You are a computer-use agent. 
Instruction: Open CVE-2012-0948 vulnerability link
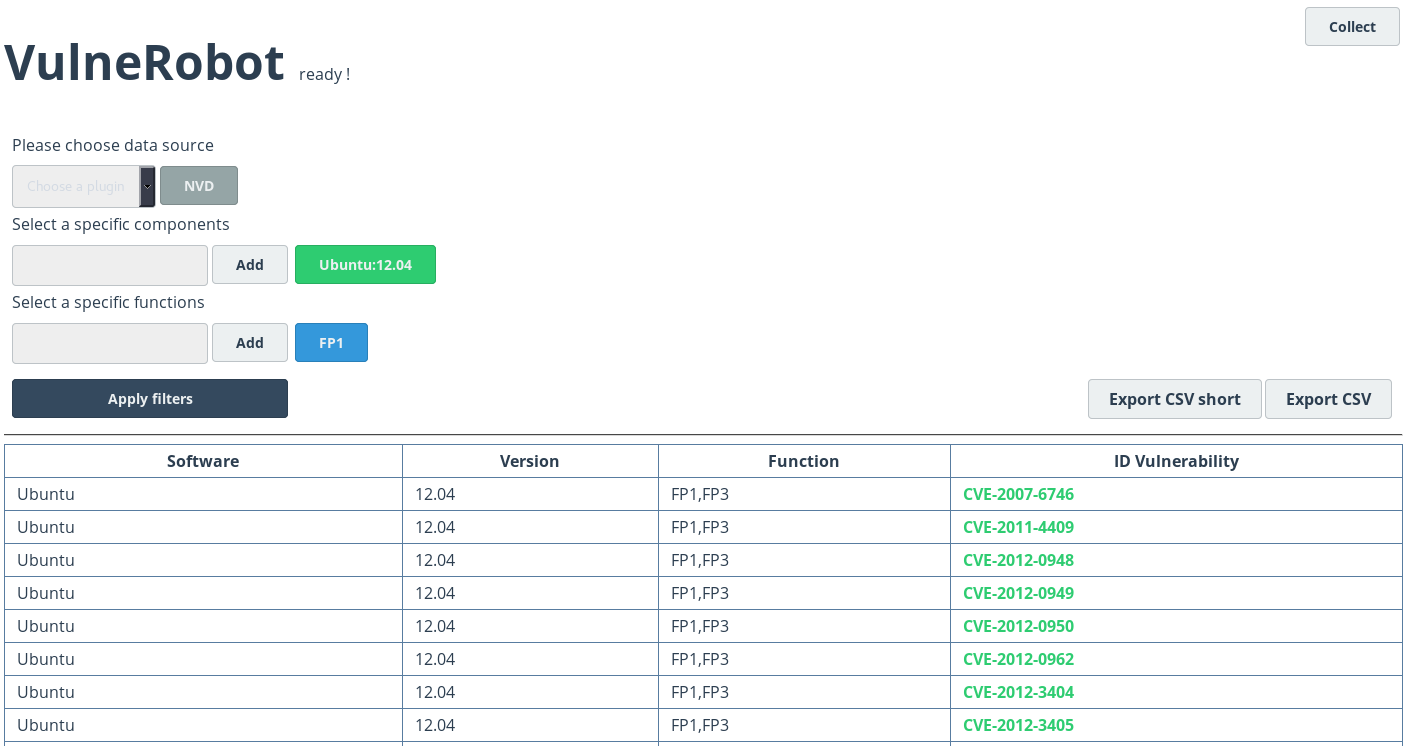1018,560
